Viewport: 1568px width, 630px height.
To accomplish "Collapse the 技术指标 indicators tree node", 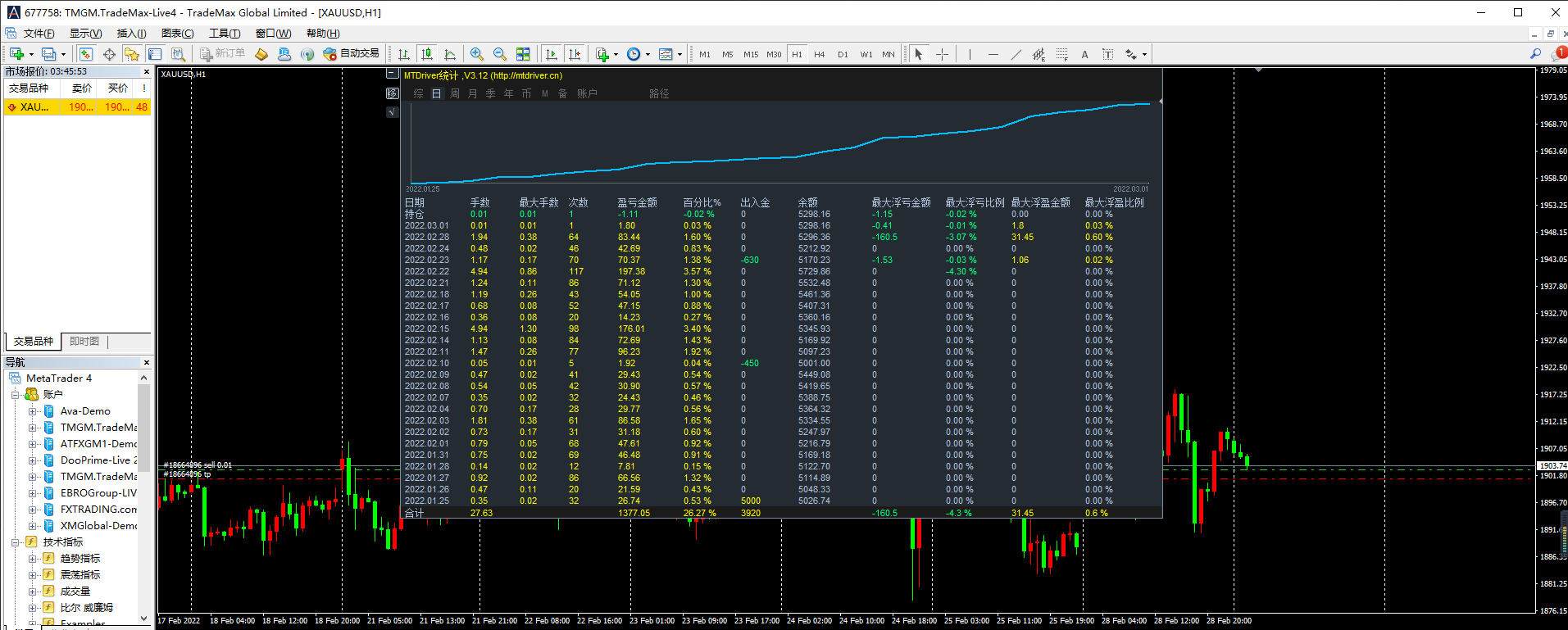I will (15, 542).
